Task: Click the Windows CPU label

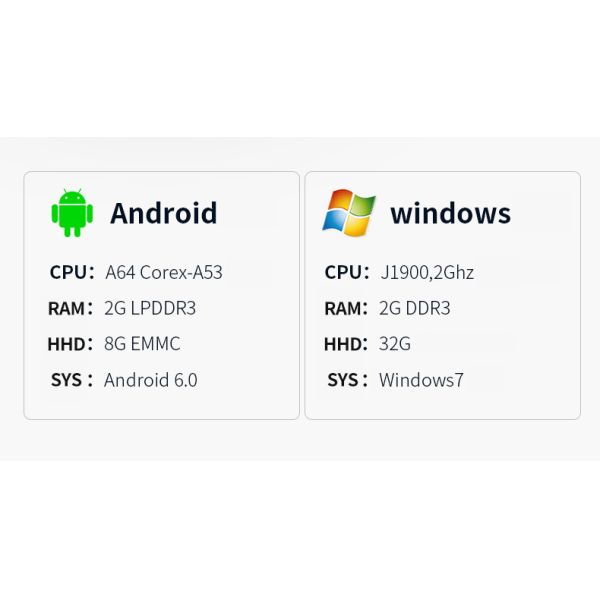Action: click(x=344, y=272)
